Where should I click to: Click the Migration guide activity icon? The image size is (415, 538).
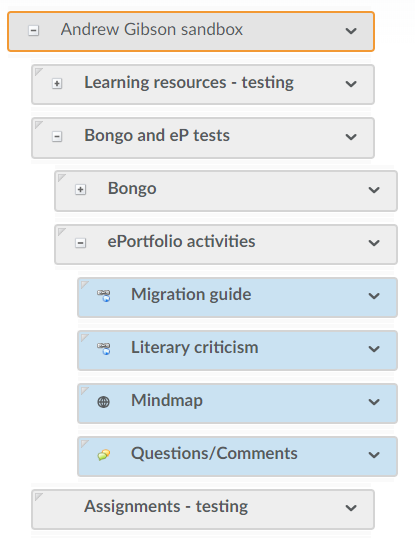[104, 295]
